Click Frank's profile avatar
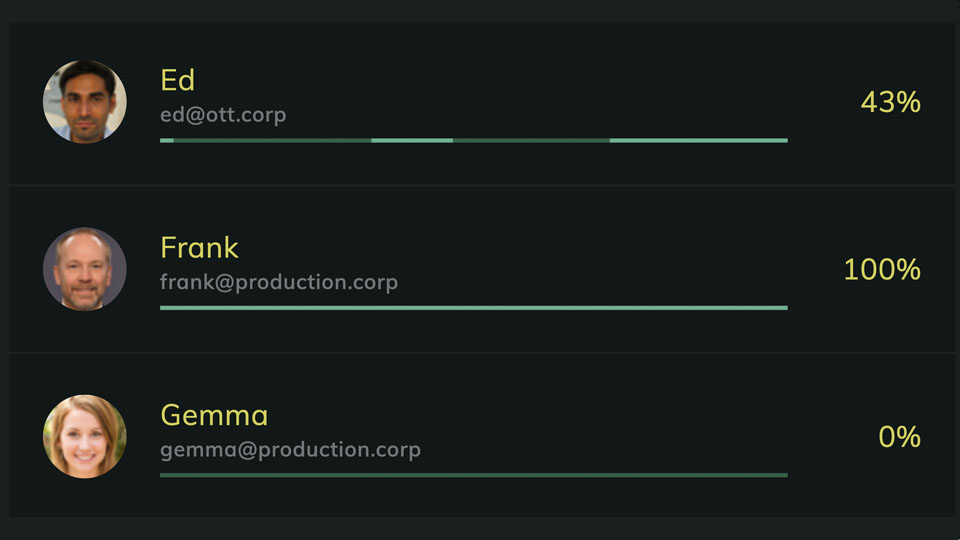The image size is (960, 540). [x=85, y=269]
